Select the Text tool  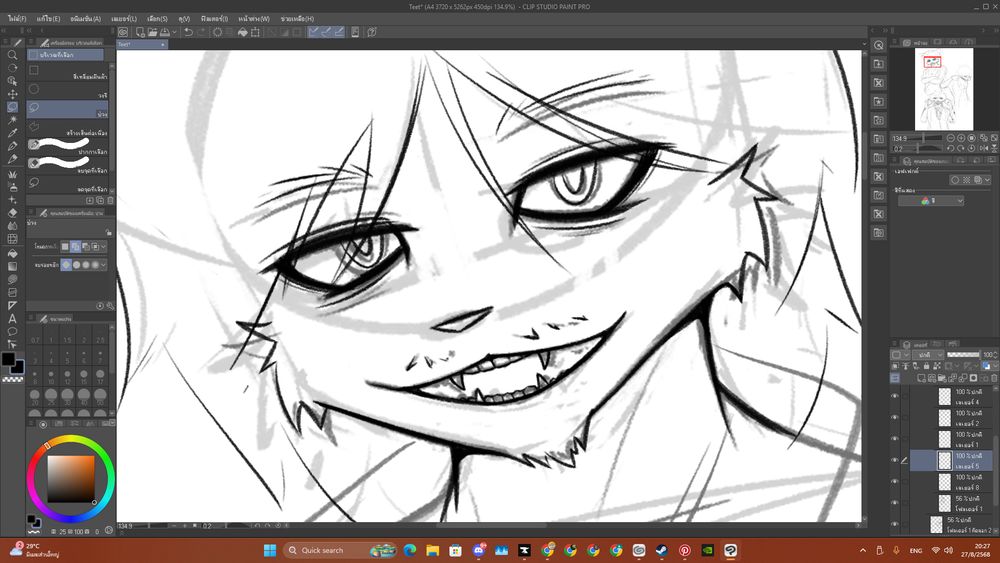pos(12,318)
